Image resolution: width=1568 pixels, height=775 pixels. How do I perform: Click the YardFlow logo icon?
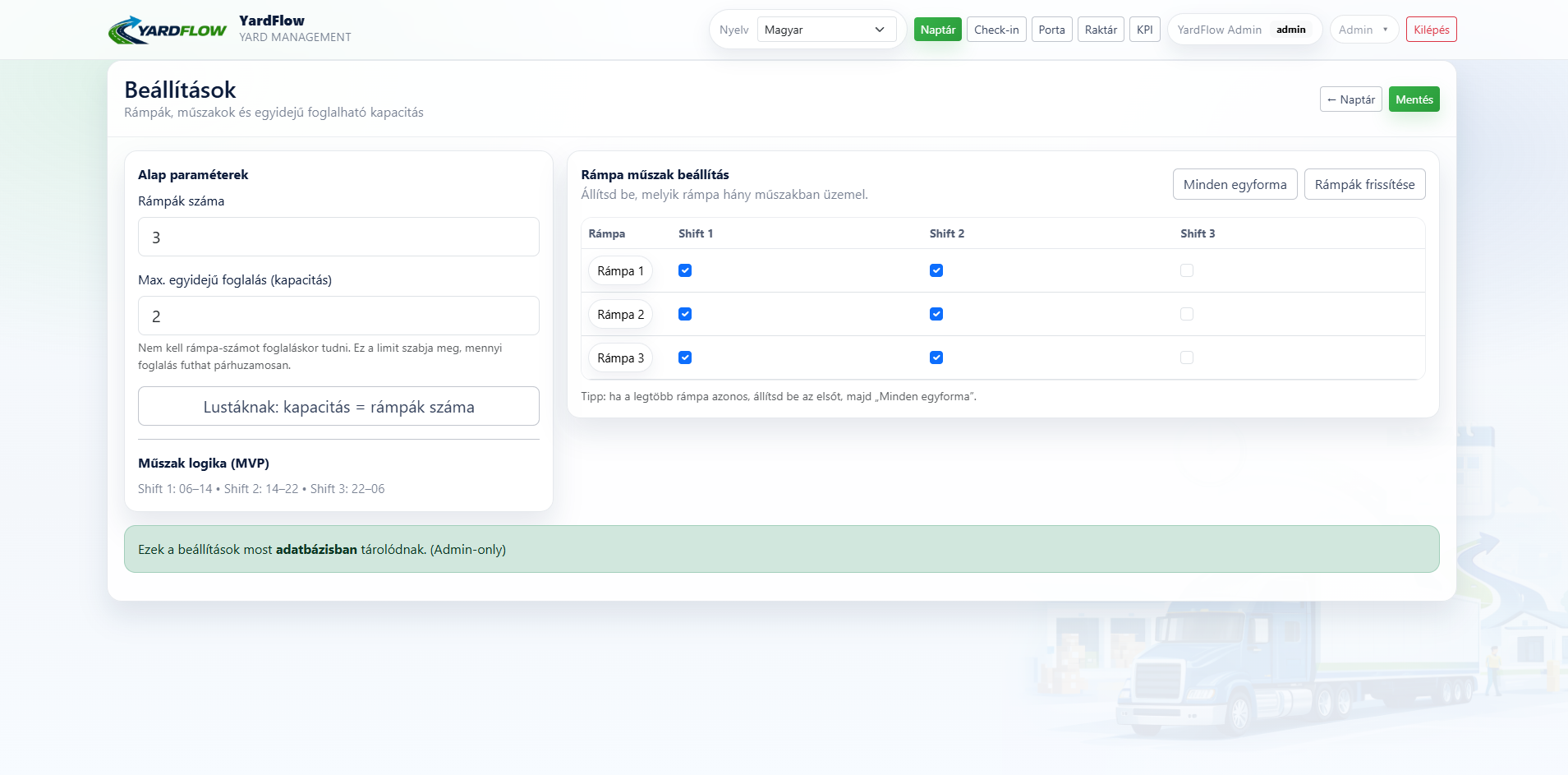pyautogui.click(x=167, y=30)
